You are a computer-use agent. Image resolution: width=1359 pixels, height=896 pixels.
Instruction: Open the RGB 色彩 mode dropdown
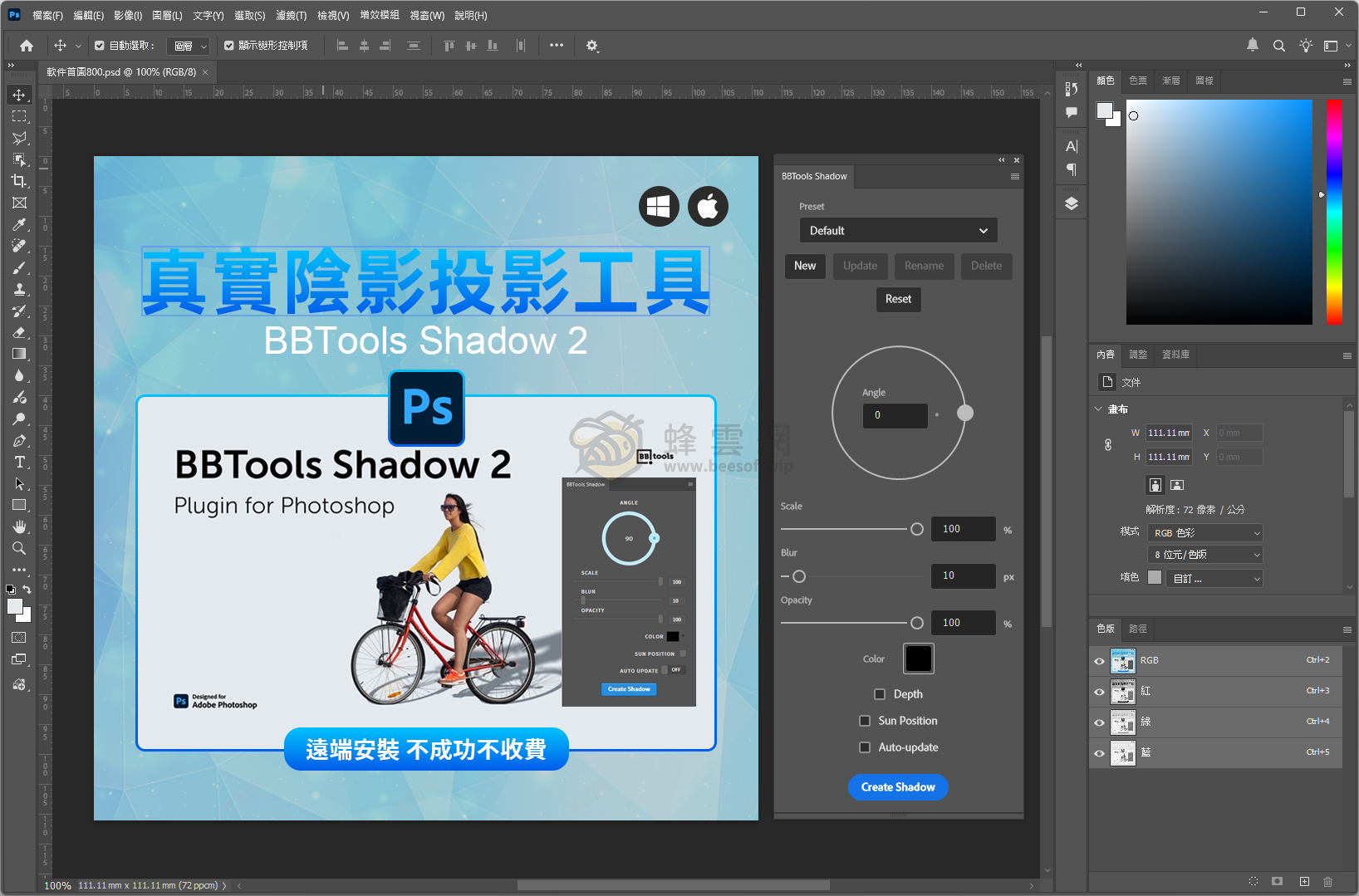1205,533
